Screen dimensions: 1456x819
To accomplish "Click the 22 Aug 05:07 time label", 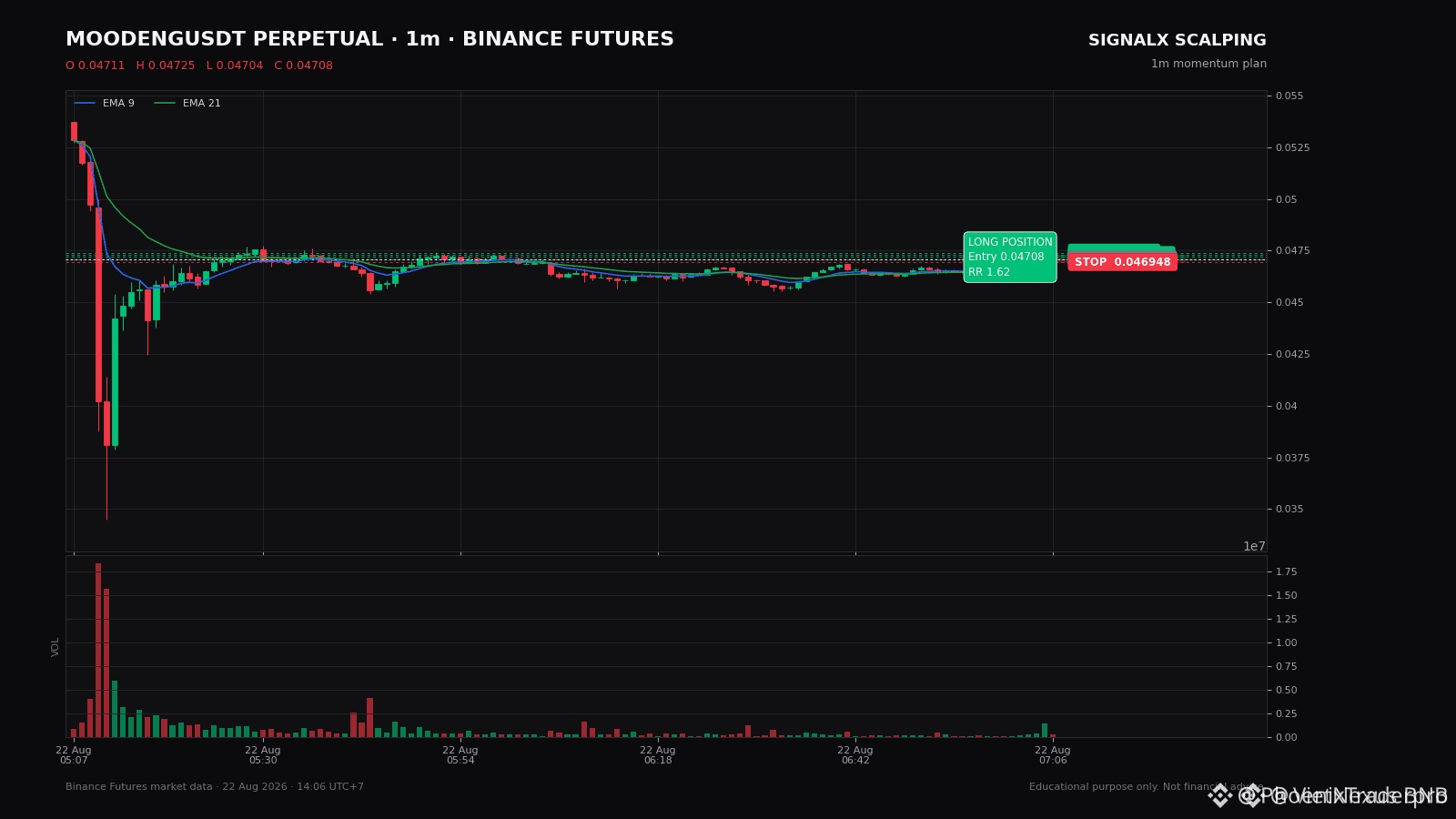I will [74, 755].
